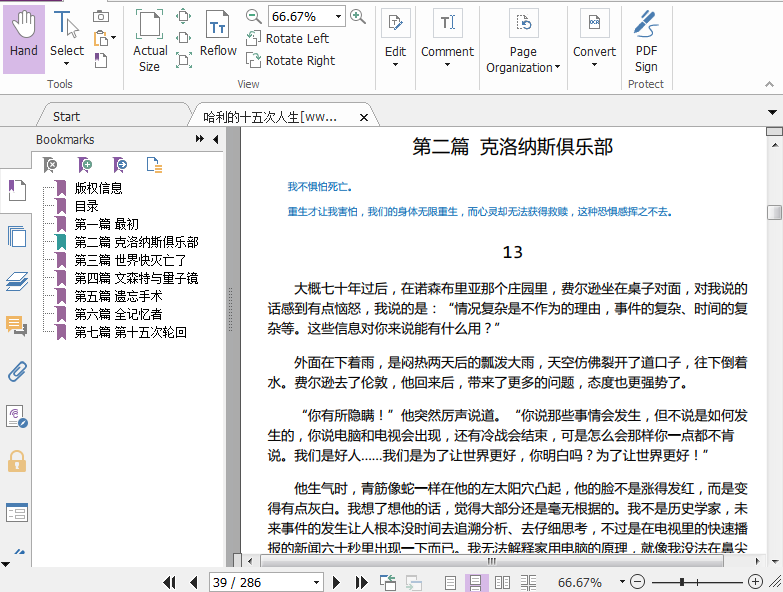Click the SnapShot camera icon

pyautogui.click(x=101, y=16)
